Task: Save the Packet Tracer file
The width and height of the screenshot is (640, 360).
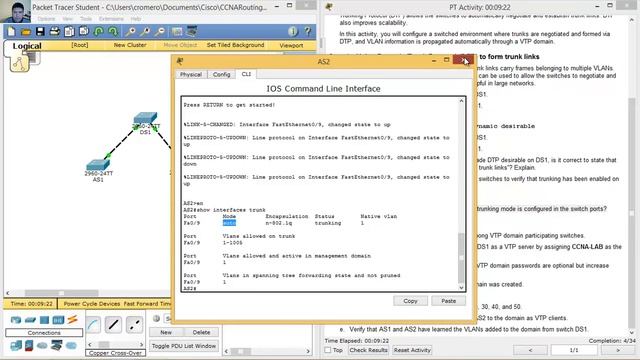Action: pos(40,31)
